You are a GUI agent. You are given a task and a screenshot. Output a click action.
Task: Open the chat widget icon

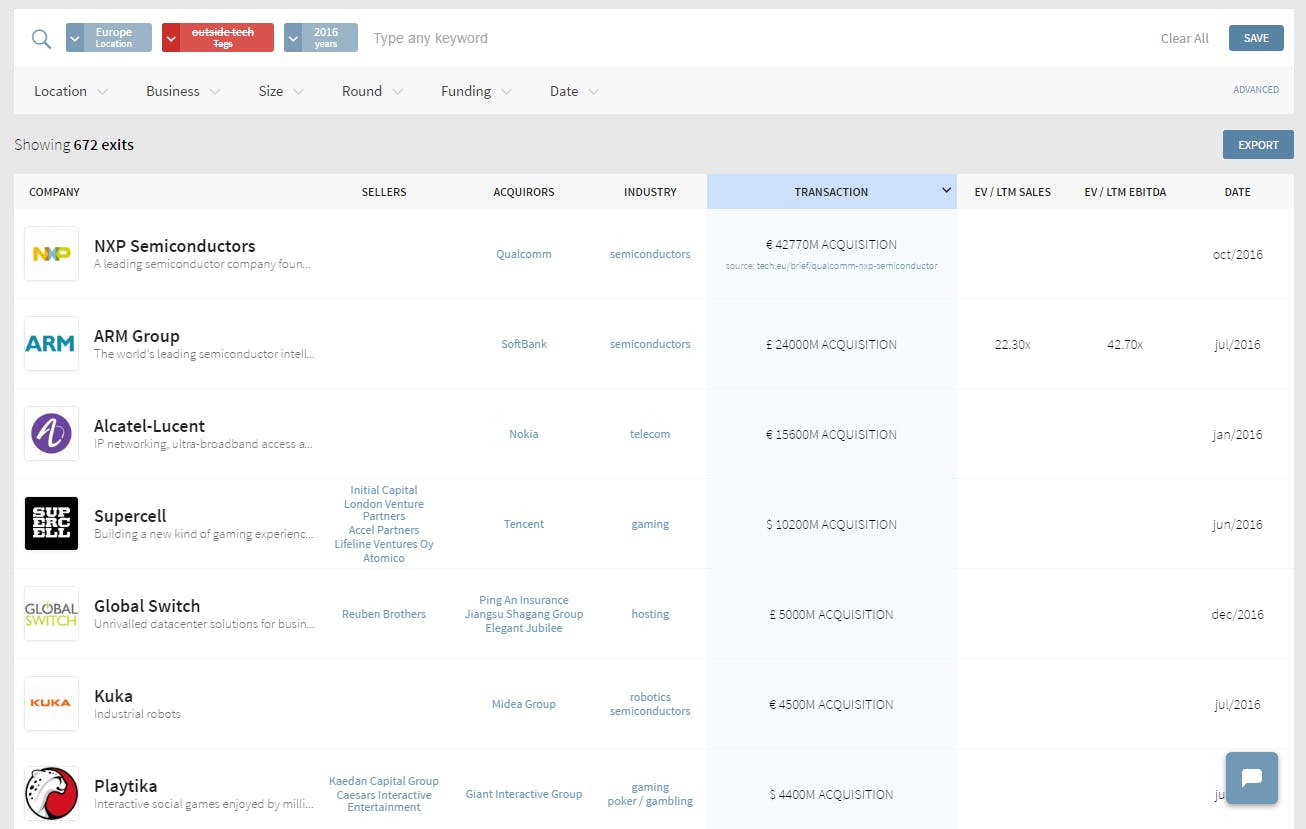(1251, 778)
